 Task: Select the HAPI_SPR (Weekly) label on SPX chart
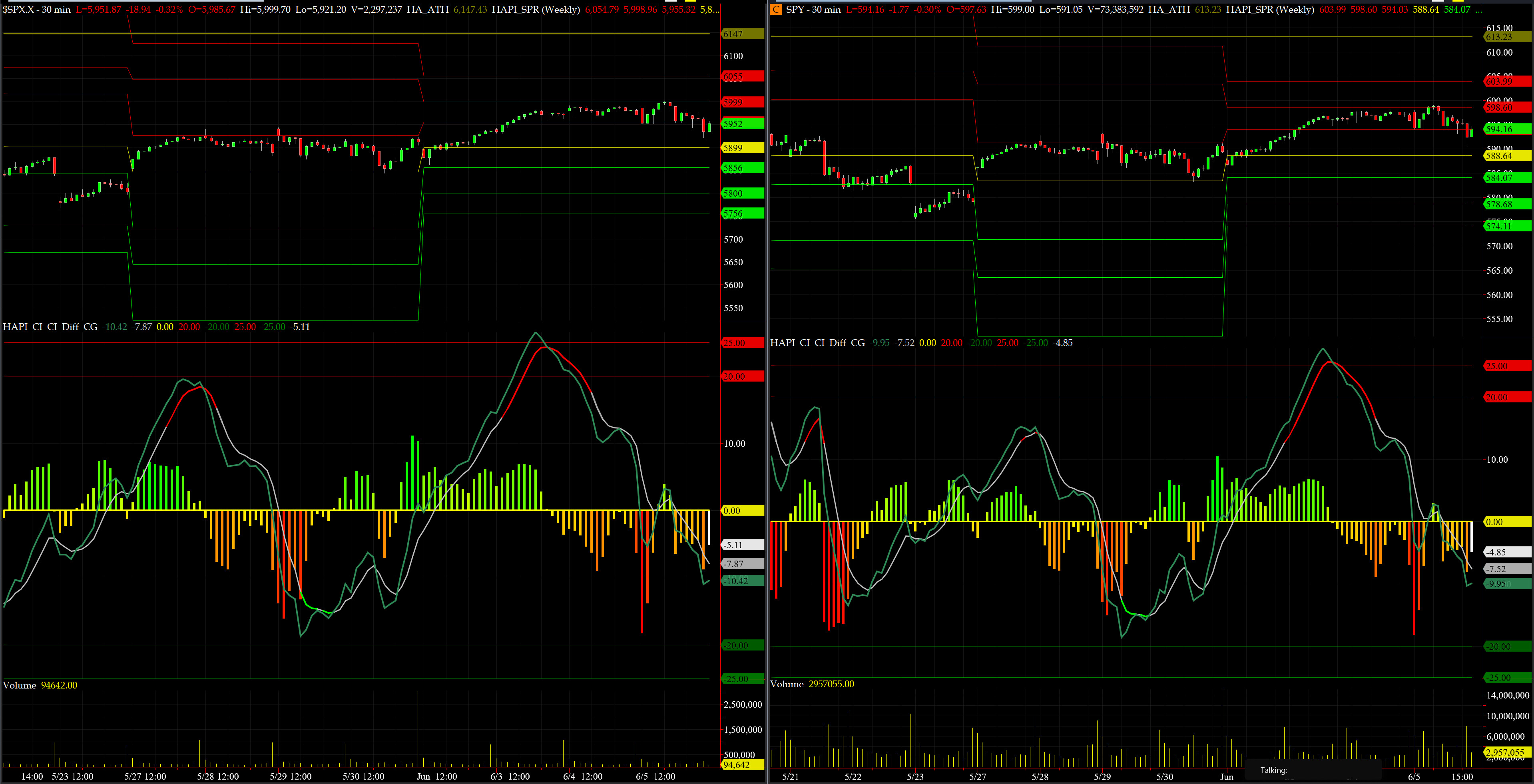click(535, 10)
